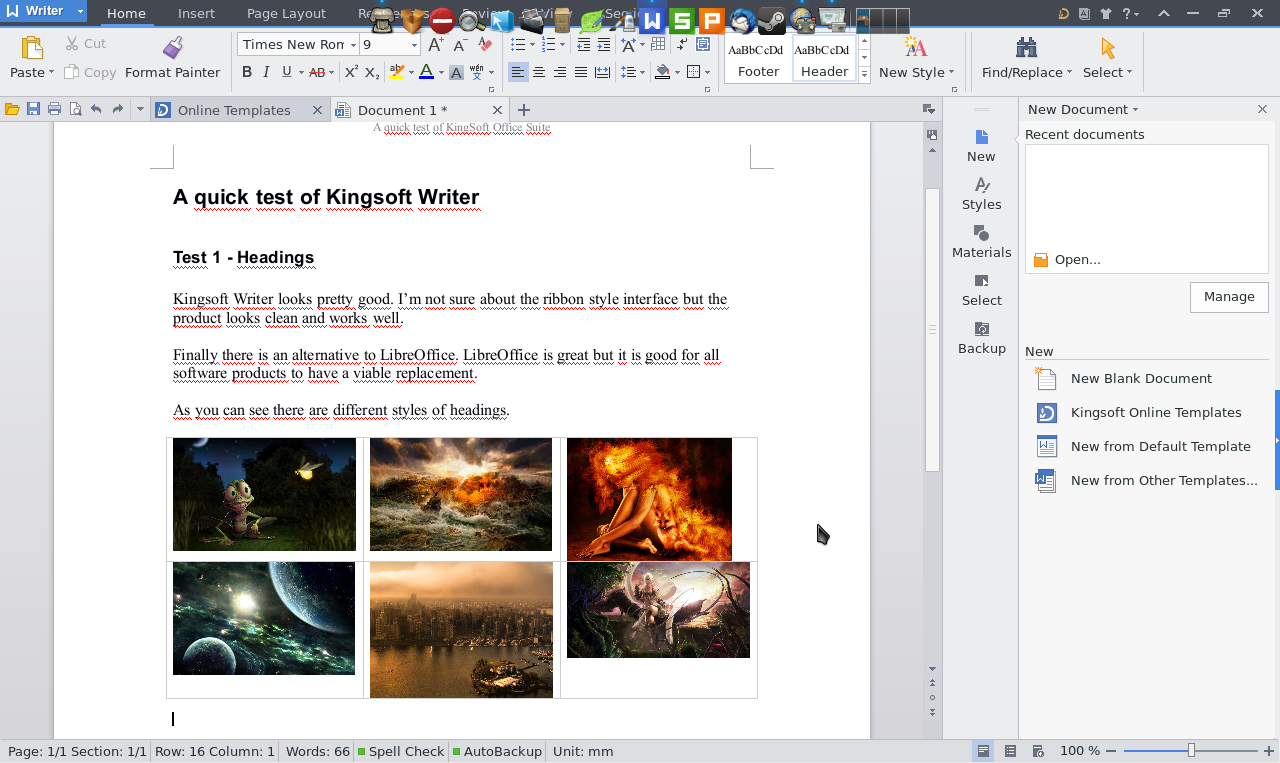This screenshot has width=1280, height=763.
Task: Switch to the Insert ribbon tab
Action: (x=196, y=13)
